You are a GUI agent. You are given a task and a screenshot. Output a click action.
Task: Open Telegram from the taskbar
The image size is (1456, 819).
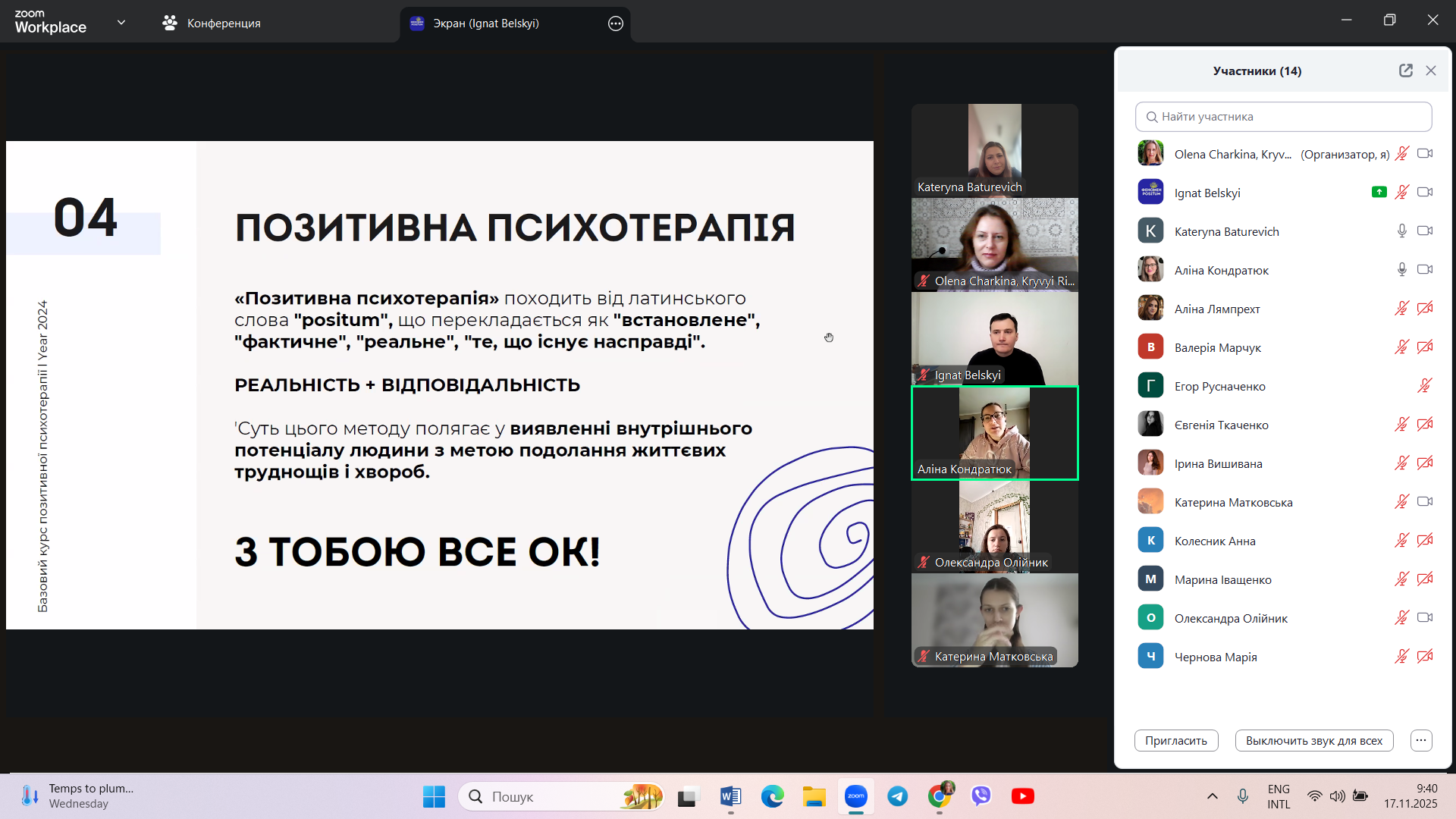click(x=898, y=796)
